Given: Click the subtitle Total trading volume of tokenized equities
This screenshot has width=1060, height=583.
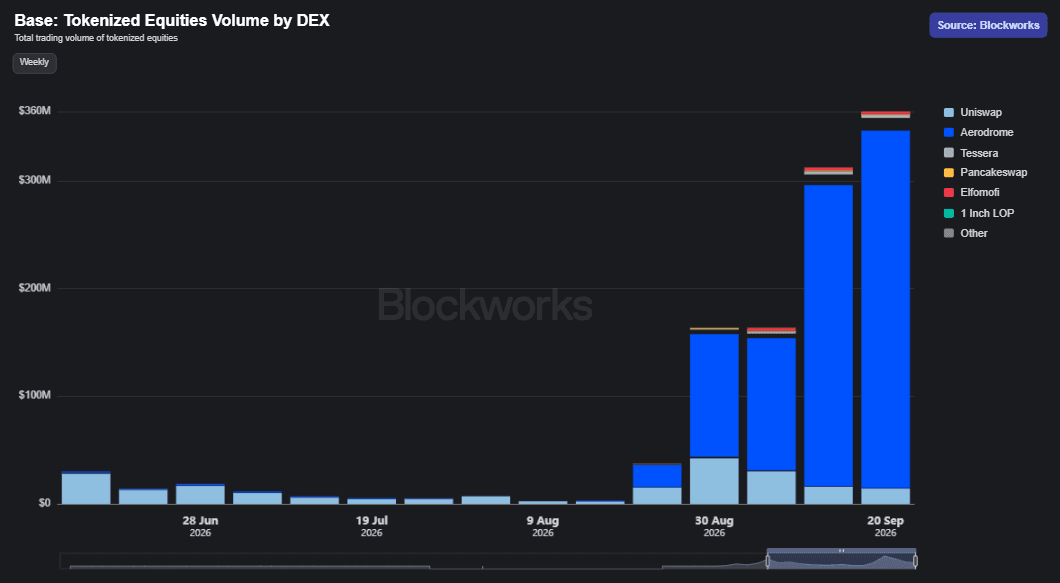Looking at the screenshot, I should tap(96, 38).
